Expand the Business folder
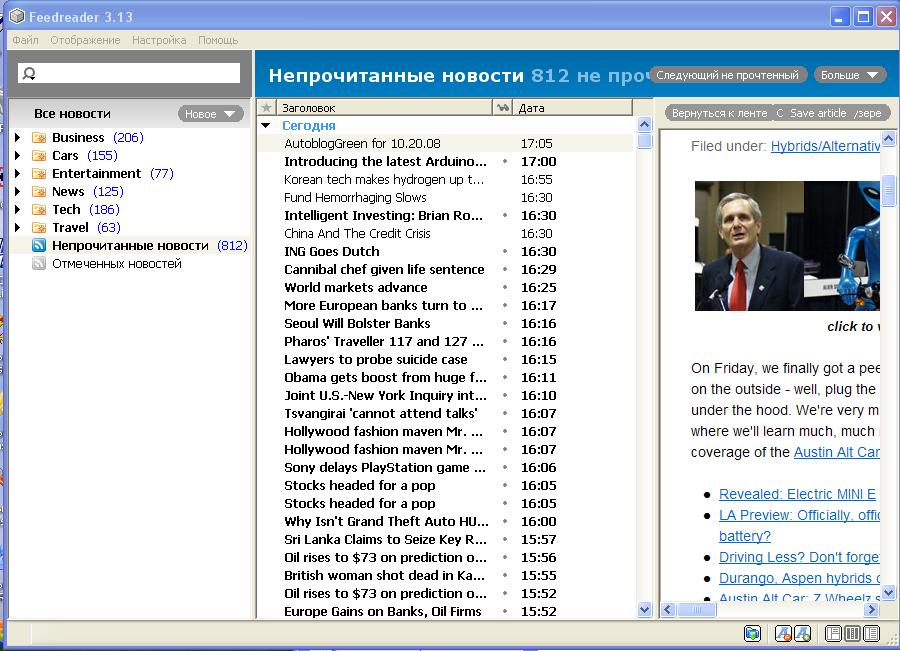 coord(17,138)
